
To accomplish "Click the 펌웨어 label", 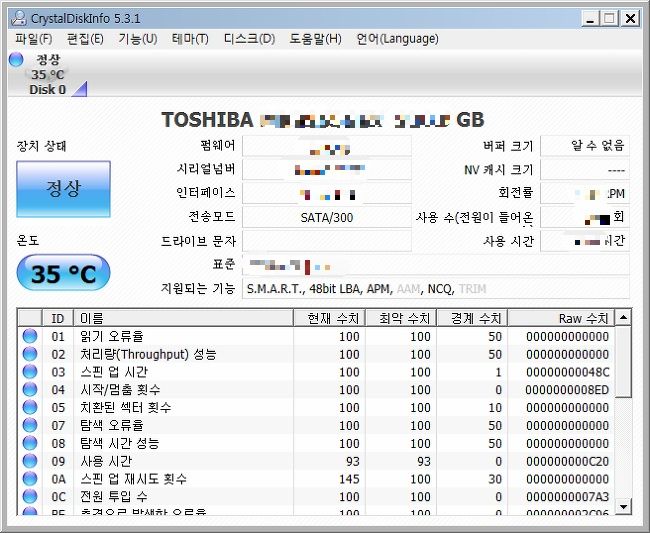I will tap(218, 145).
